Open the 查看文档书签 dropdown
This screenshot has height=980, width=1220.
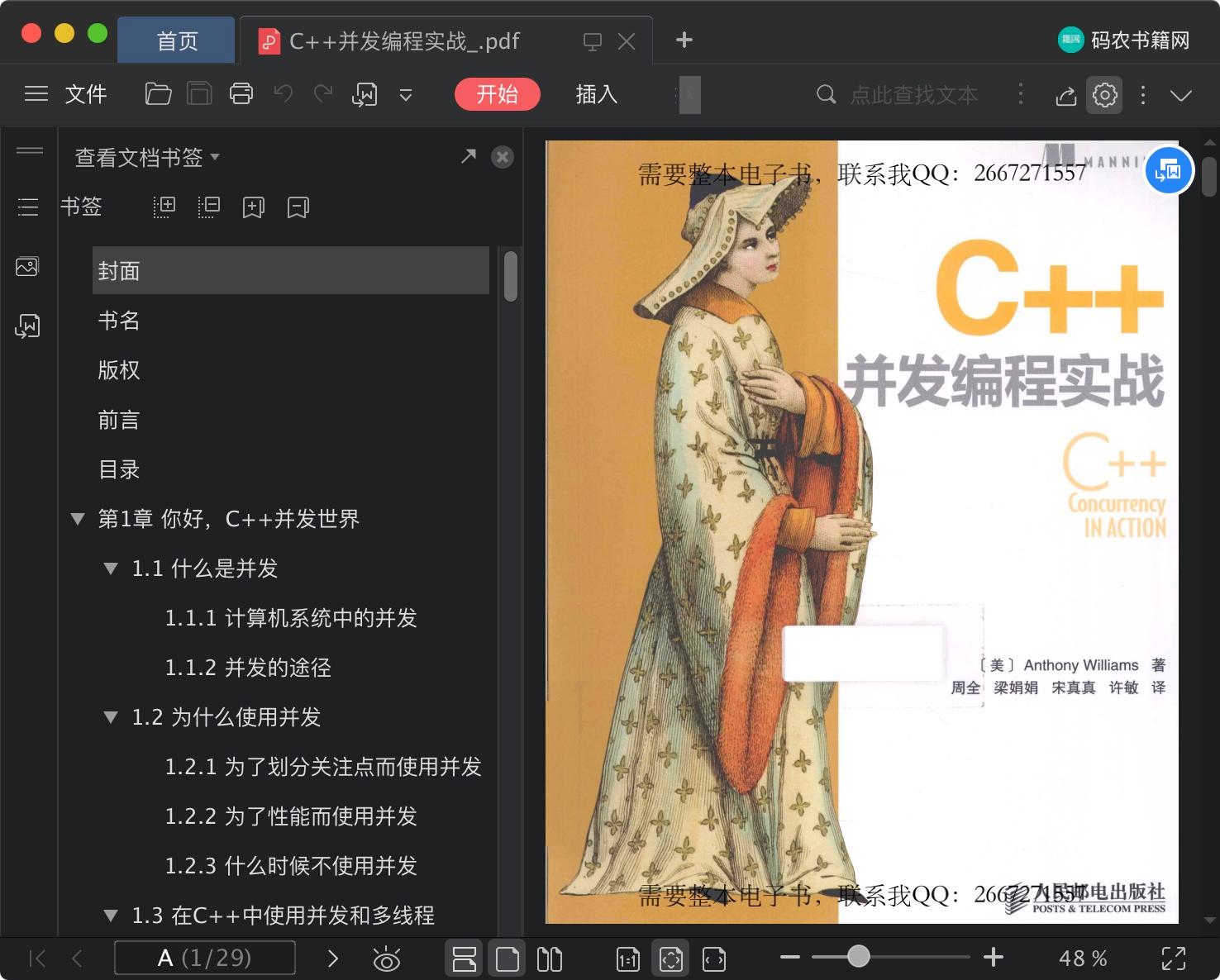(x=147, y=157)
